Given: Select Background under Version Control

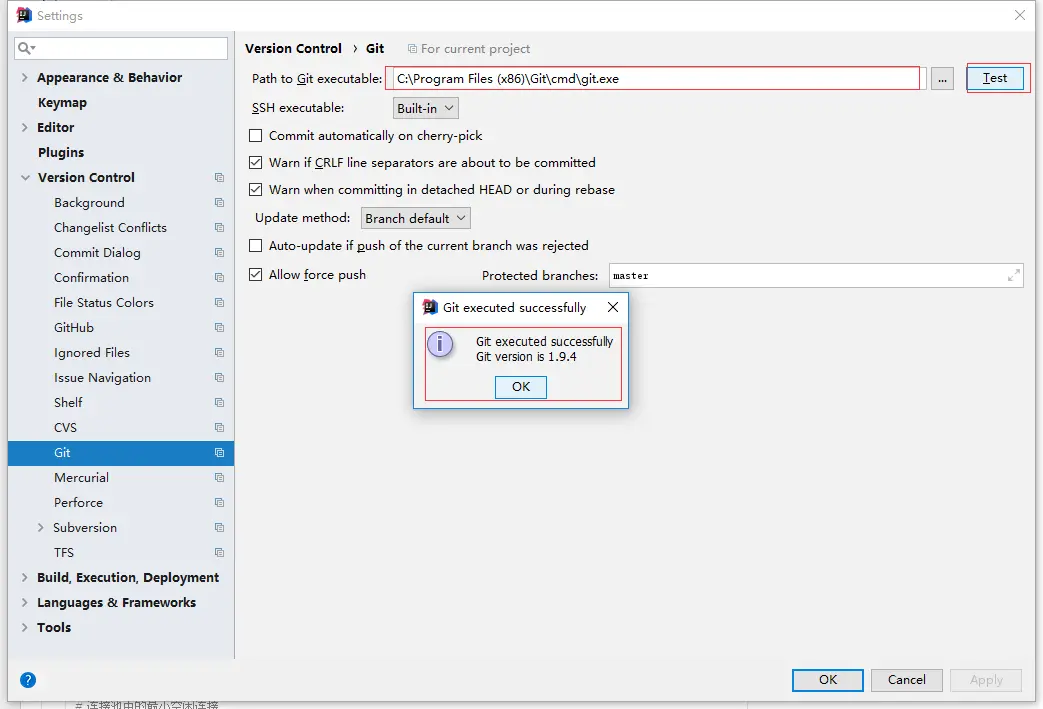Looking at the screenshot, I should (x=89, y=202).
